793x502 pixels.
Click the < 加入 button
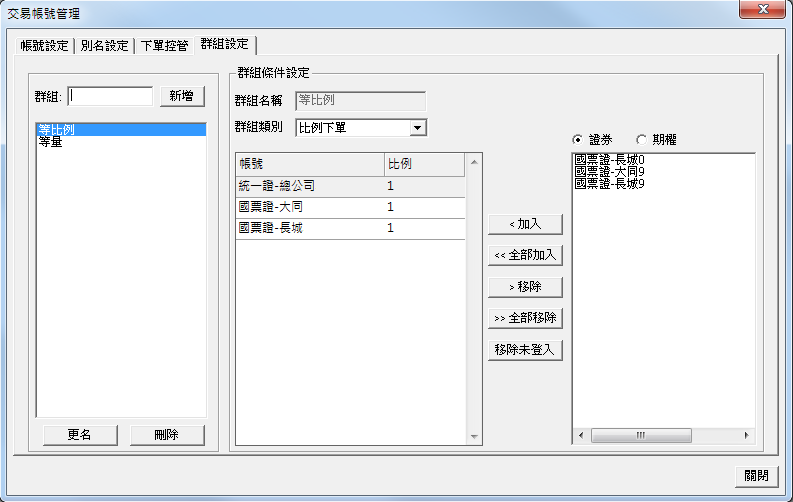coord(525,224)
